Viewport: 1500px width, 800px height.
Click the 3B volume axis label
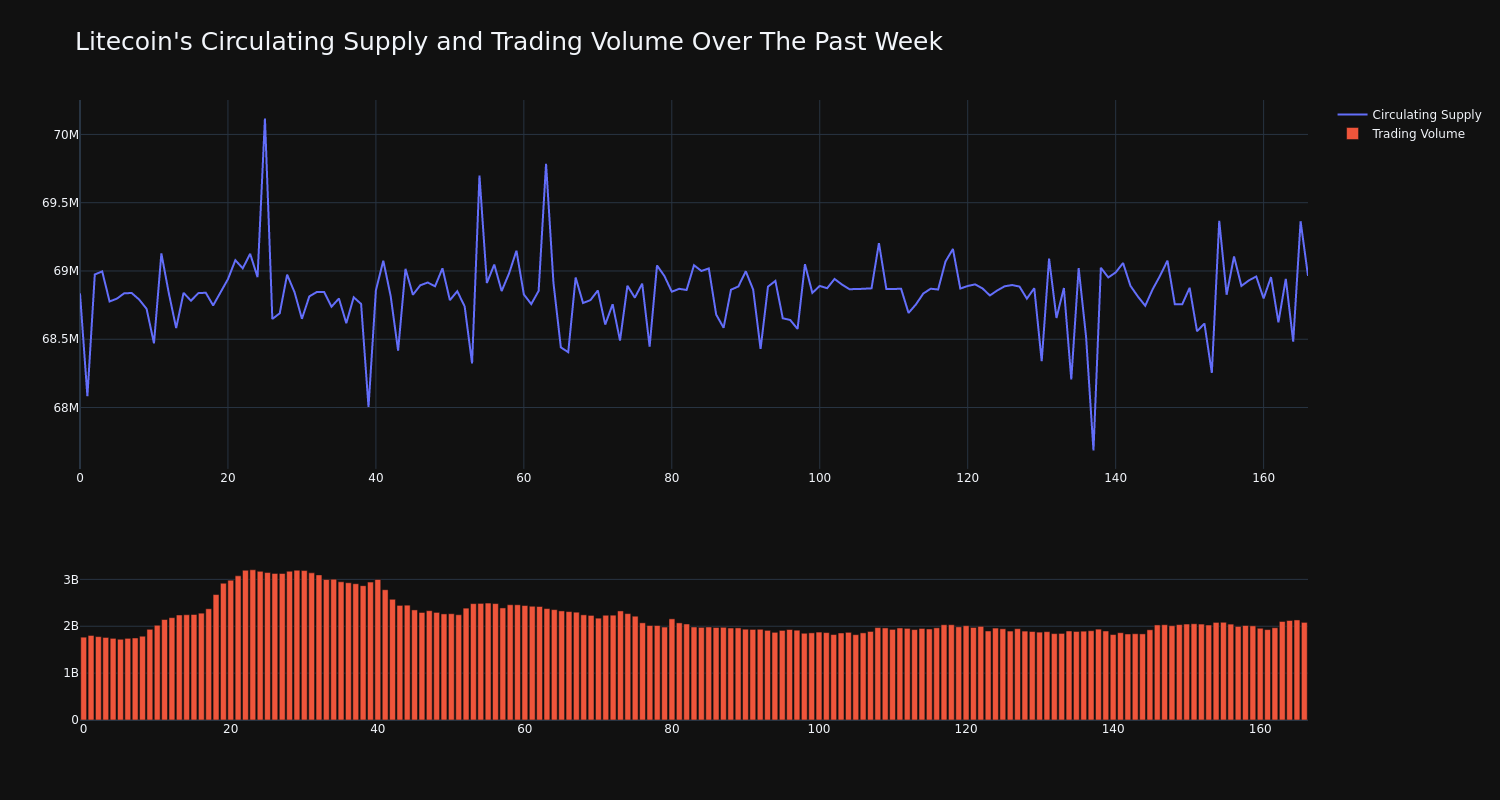pyautogui.click(x=71, y=580)
